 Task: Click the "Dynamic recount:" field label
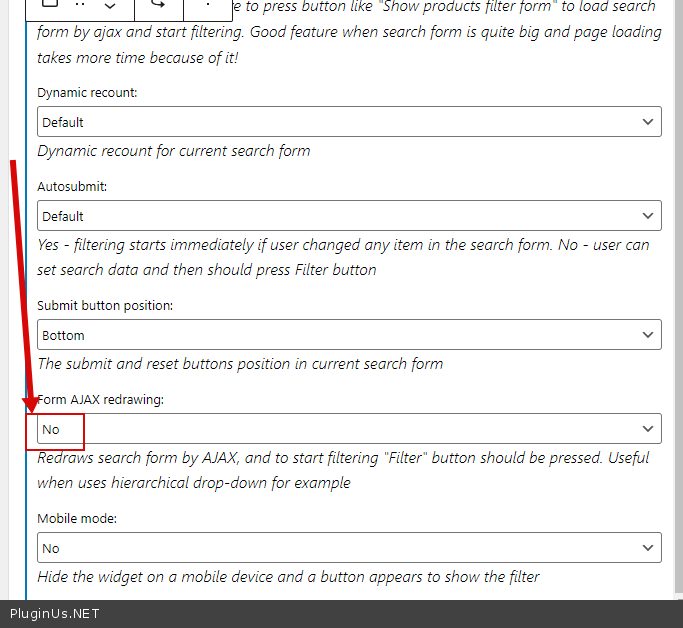(87, 93)
